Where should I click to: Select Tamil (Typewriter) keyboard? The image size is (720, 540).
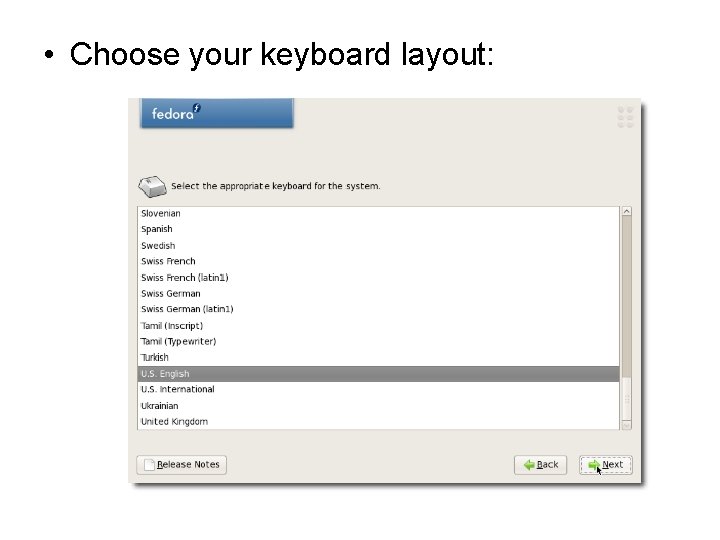[179, 341]
